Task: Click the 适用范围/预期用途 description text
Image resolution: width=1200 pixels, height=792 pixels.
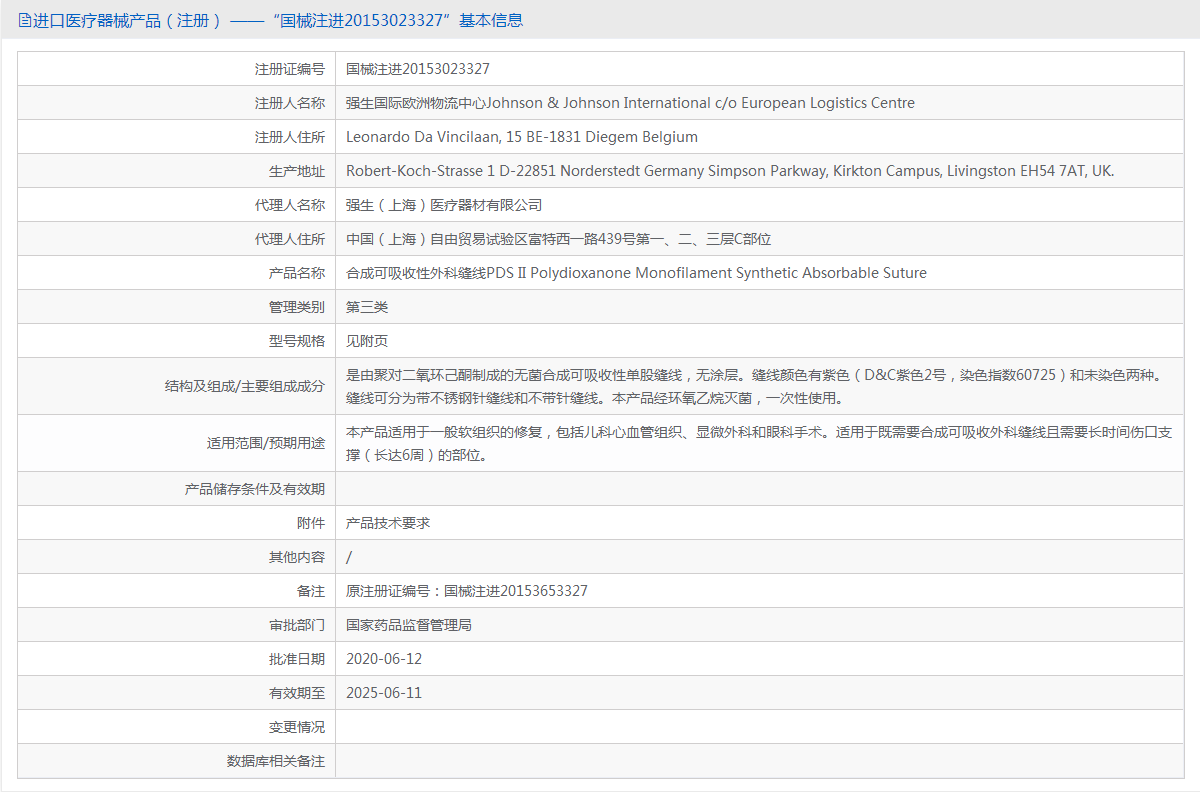Action: tap(758, 444)
